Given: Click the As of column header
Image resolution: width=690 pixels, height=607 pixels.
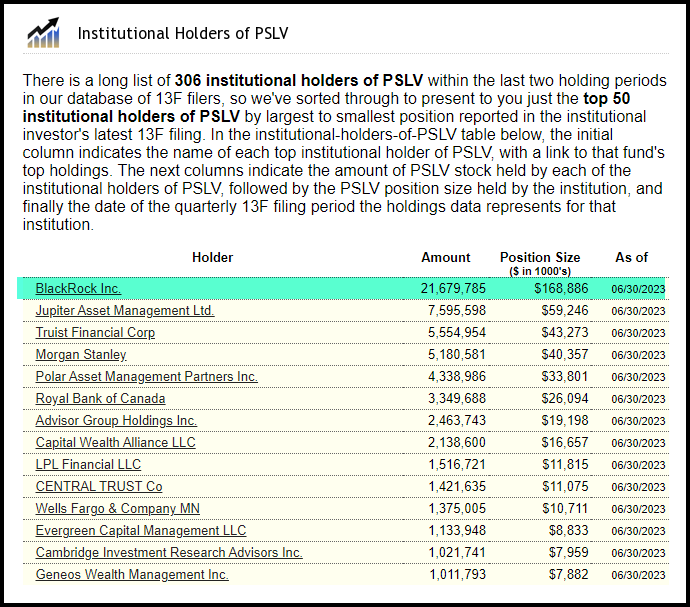Looking at the screenshot, I should 631,257.
